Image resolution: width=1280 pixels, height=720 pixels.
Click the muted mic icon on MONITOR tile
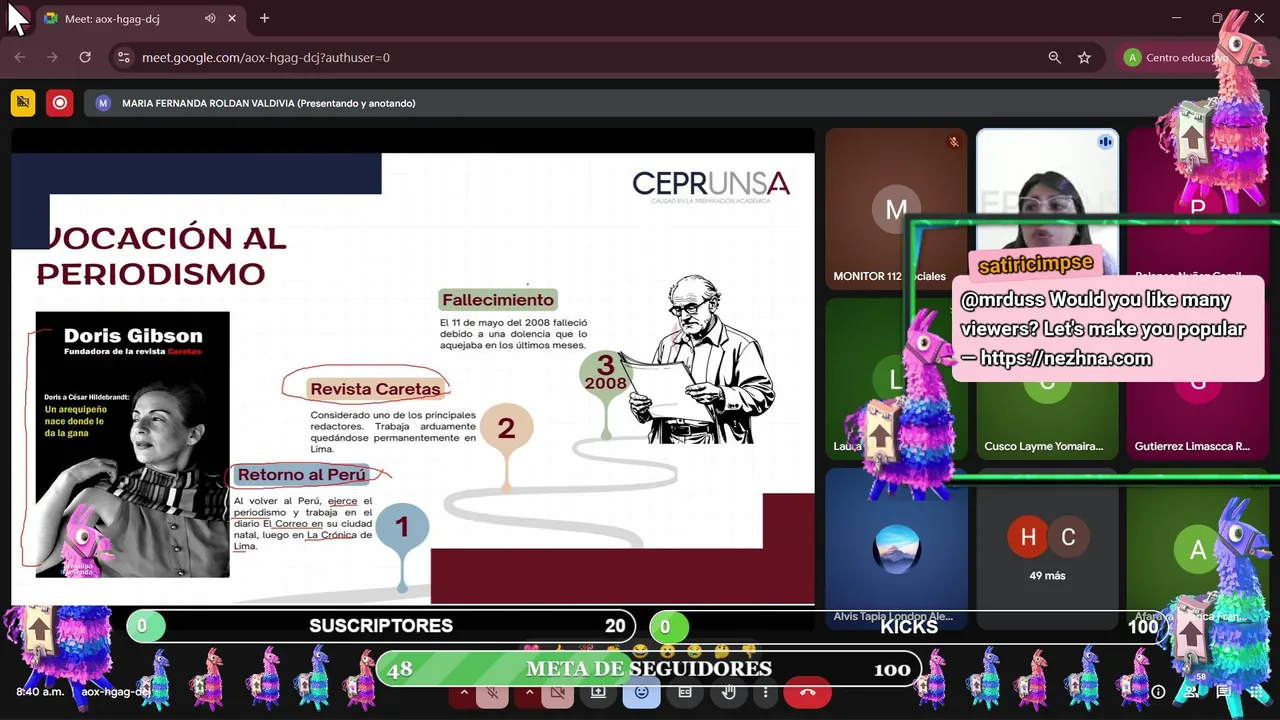coord(953,142)
